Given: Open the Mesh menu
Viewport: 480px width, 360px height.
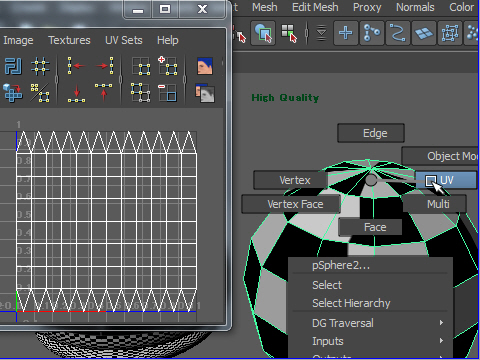Looking at the screenshot, I should (264, 7).
